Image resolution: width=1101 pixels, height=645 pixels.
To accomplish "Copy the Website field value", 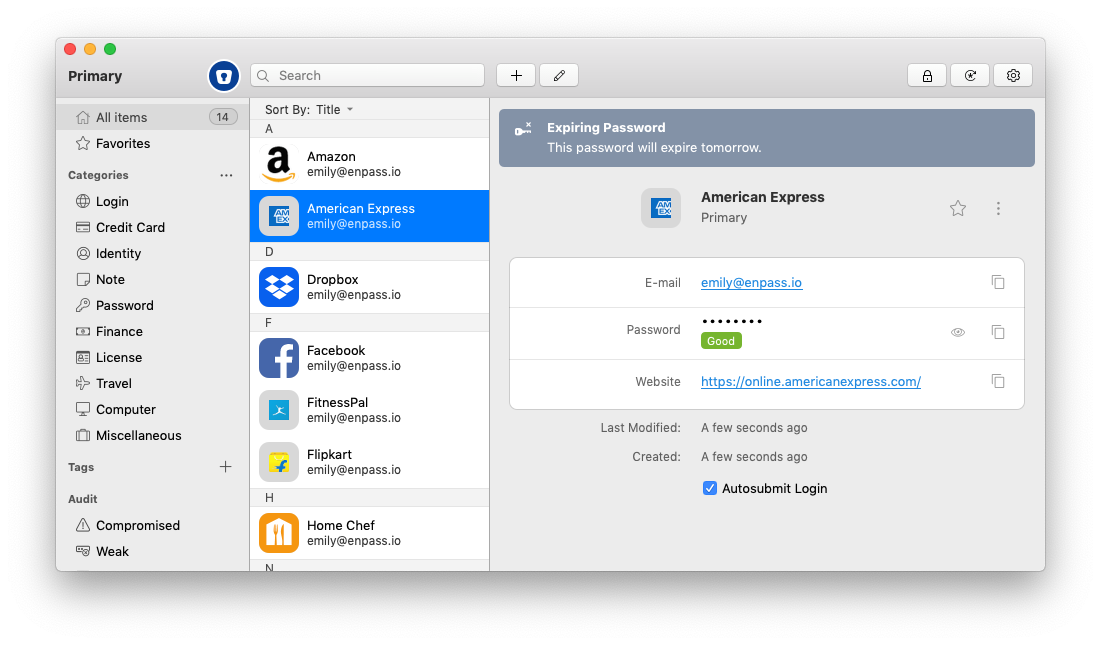I will [x=998, y=381].
